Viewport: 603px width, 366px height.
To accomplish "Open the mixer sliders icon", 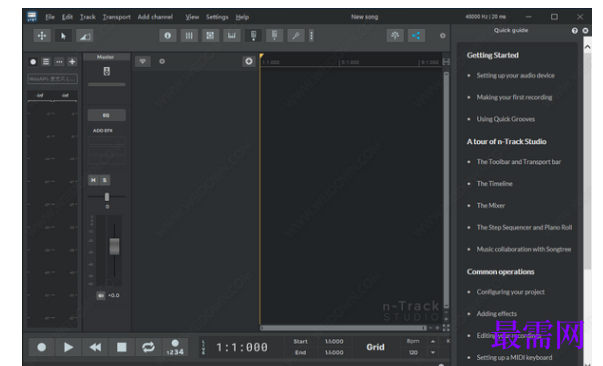I will (189, 35).
